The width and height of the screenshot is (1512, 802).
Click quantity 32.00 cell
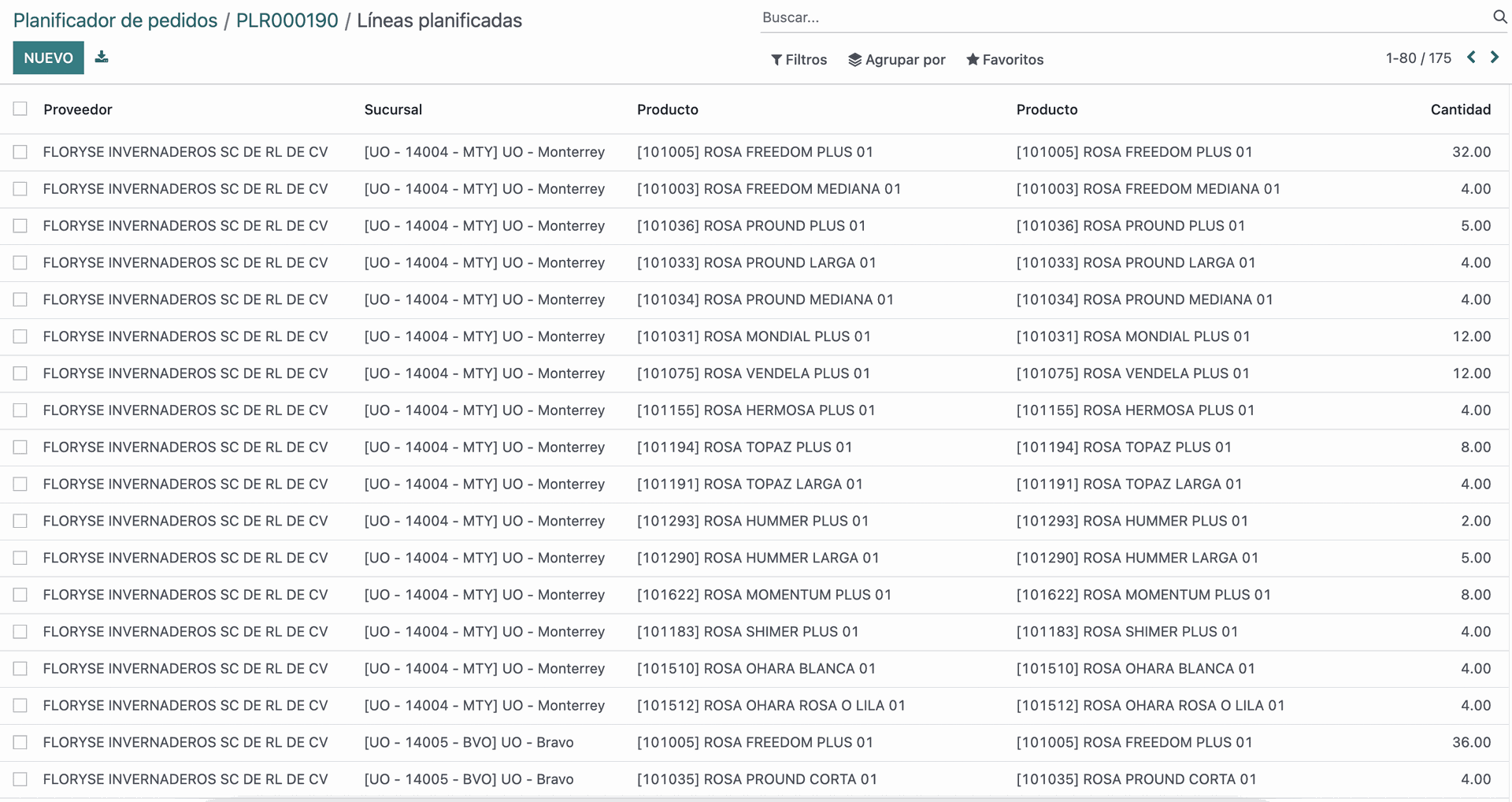[x=1471, y=152]
